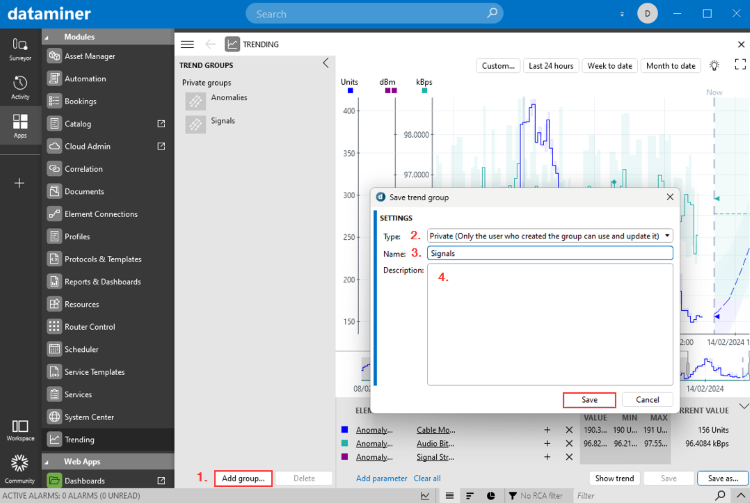This screenshot has width=750, height=503.
Task: Click the plus icon in sidebar
Action: pos(19,183)
